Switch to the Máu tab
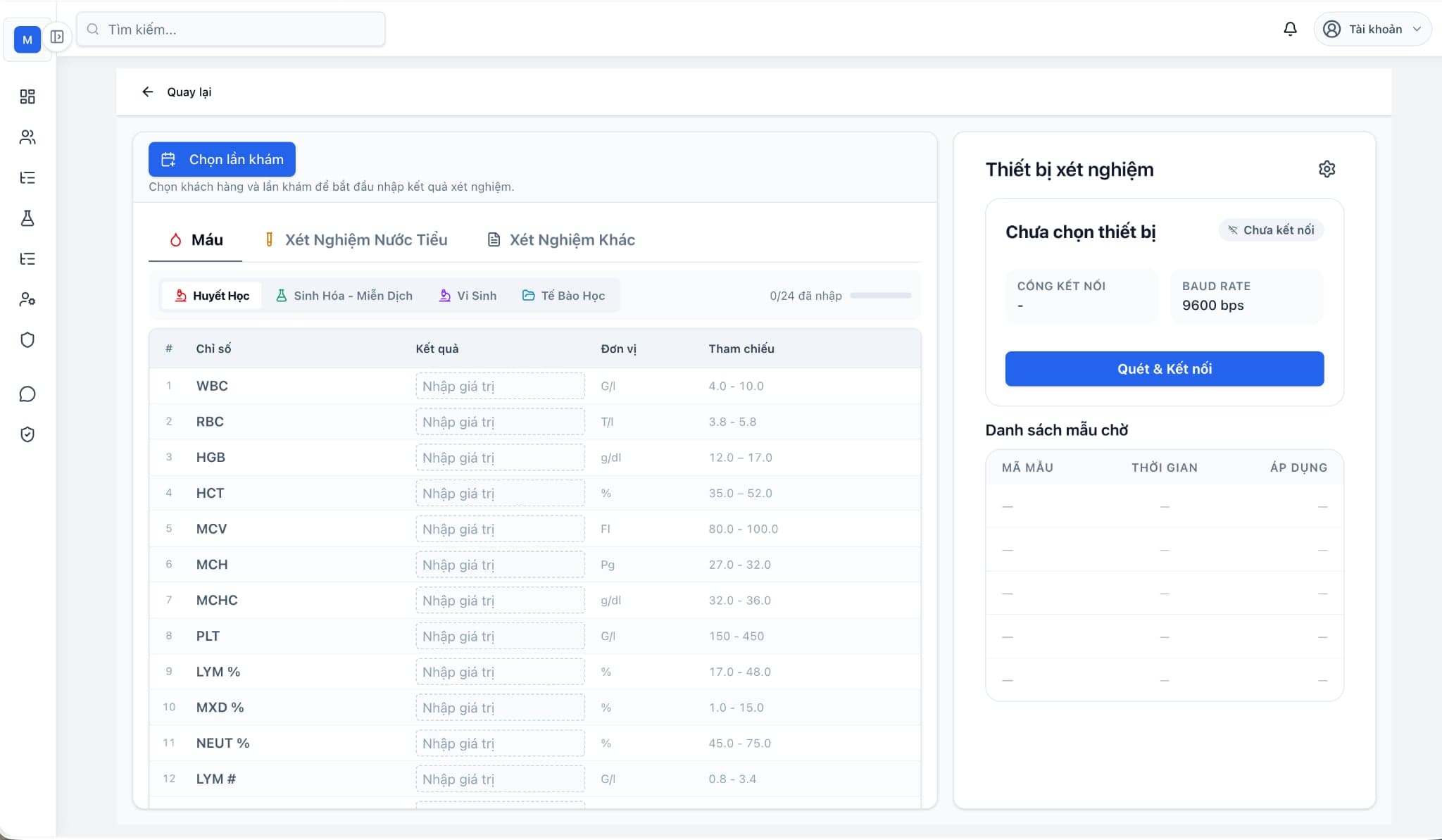Image resolution: width=1442 pixels, height=840 pixels. pos(196,239)
